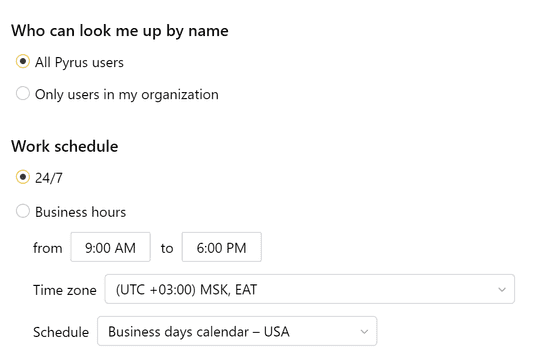Click the Schedule label text
Viewport: 534px width, 364px height.
61,332
